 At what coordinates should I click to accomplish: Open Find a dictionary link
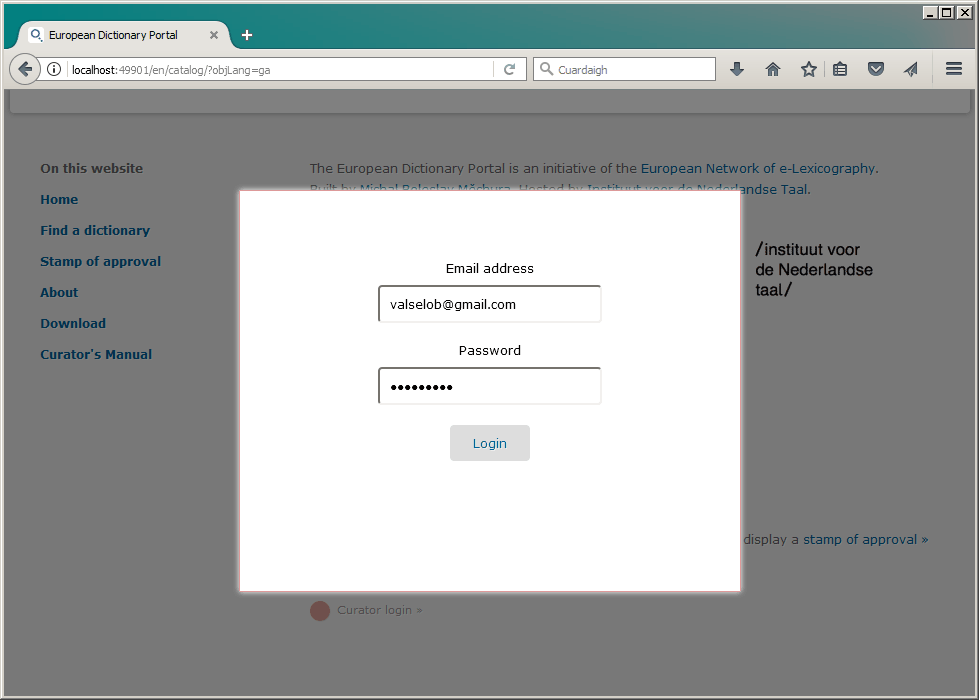coord(95,230)
